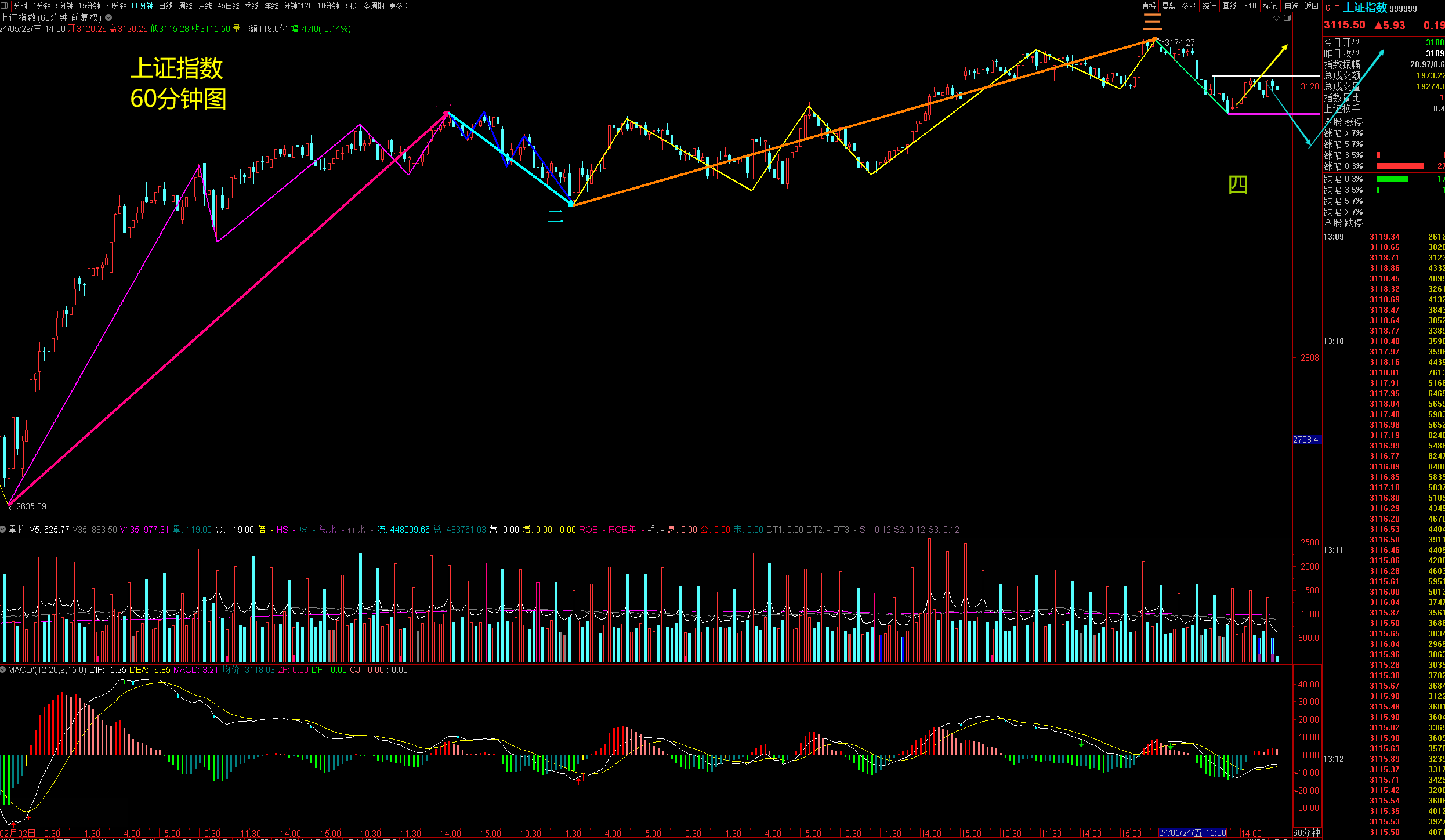This screenshot has height=840, width=1445.
Task: Toggle the right panel icon near the diamond
Action: pyautogui.click(x=1287, y=18)
